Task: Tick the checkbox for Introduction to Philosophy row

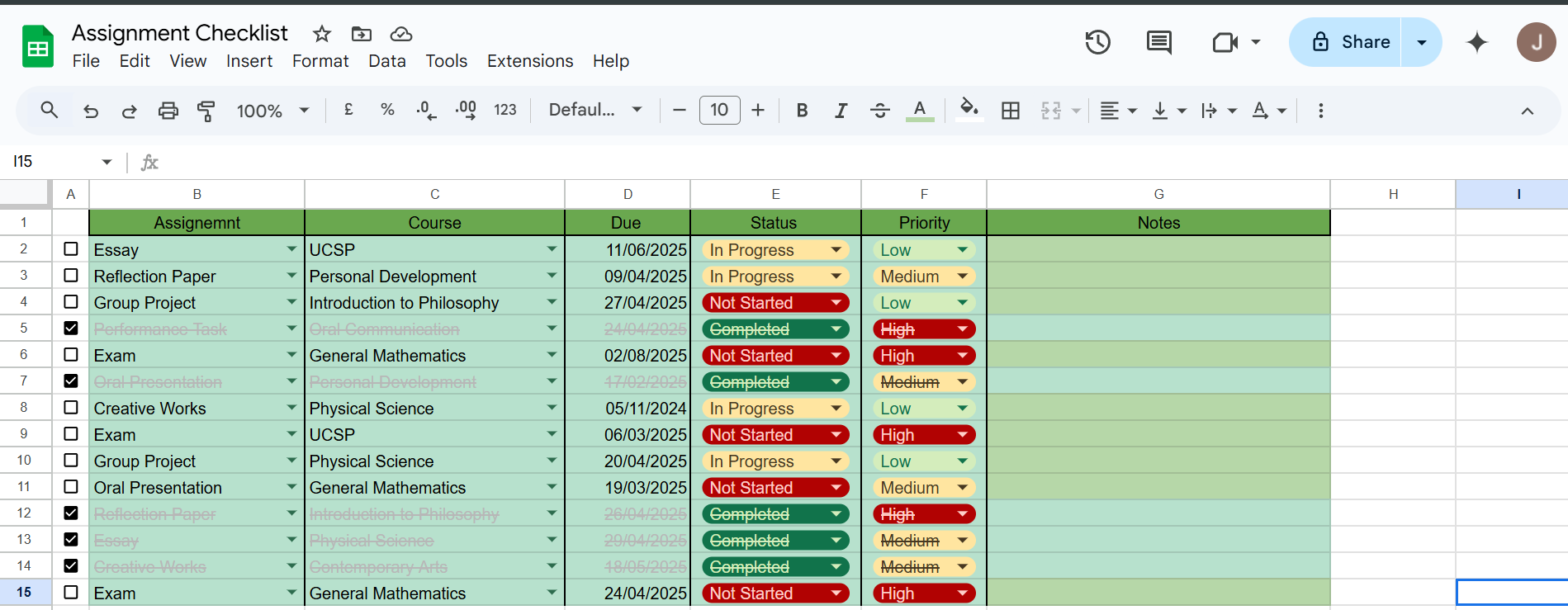Action: pyautogui.click(x=71, y=302)
